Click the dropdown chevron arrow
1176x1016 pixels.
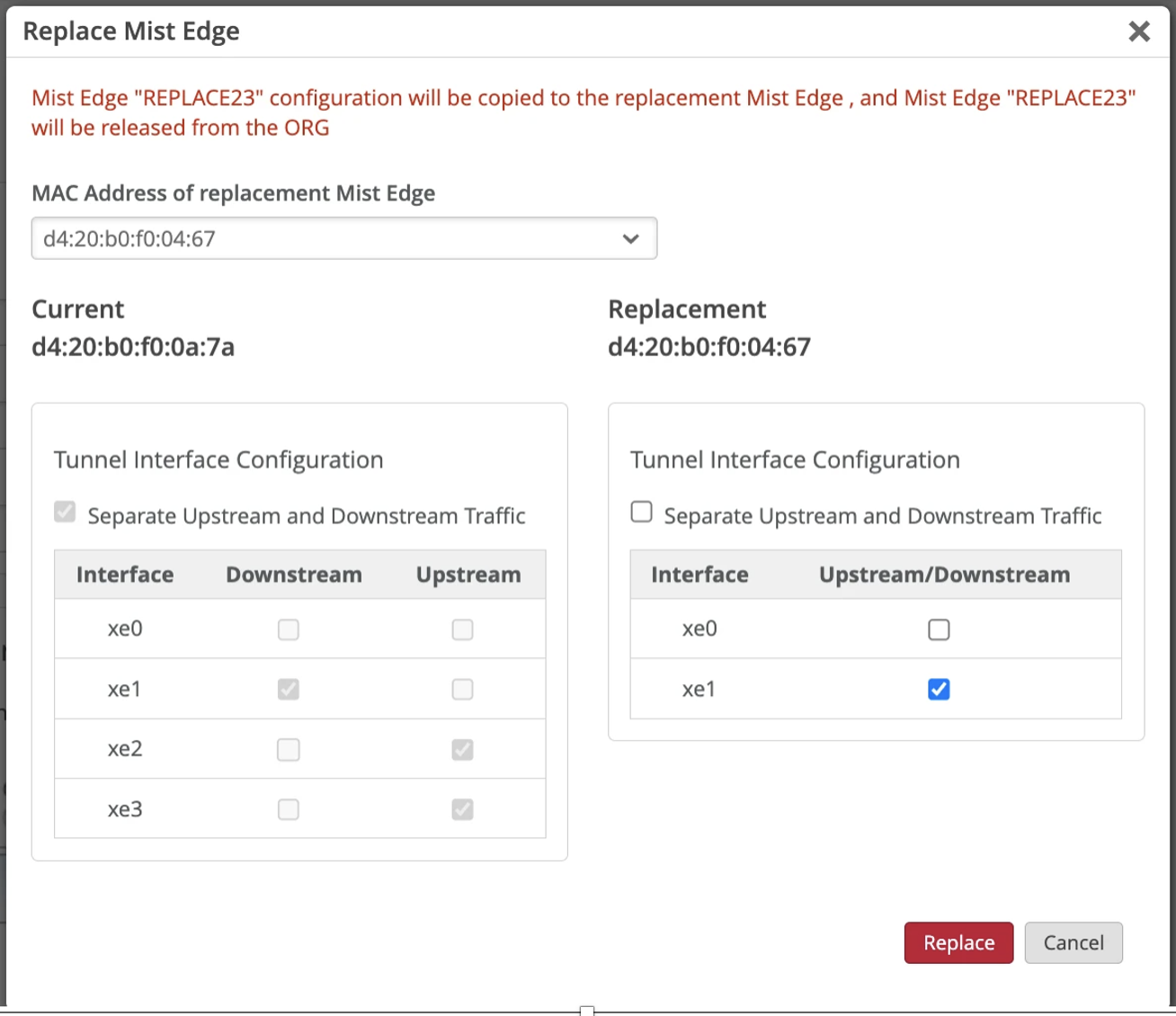tap(631, 239)
